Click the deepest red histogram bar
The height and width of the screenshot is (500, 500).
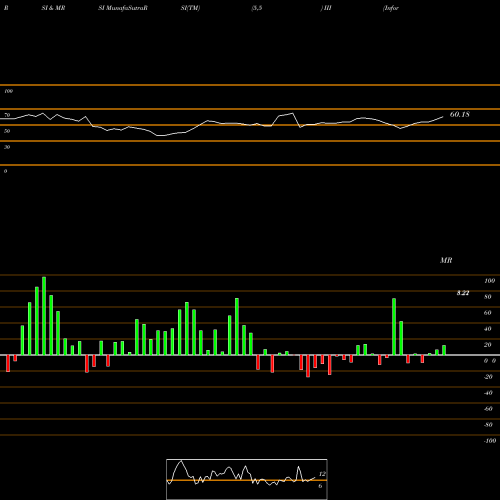point(308,366)
